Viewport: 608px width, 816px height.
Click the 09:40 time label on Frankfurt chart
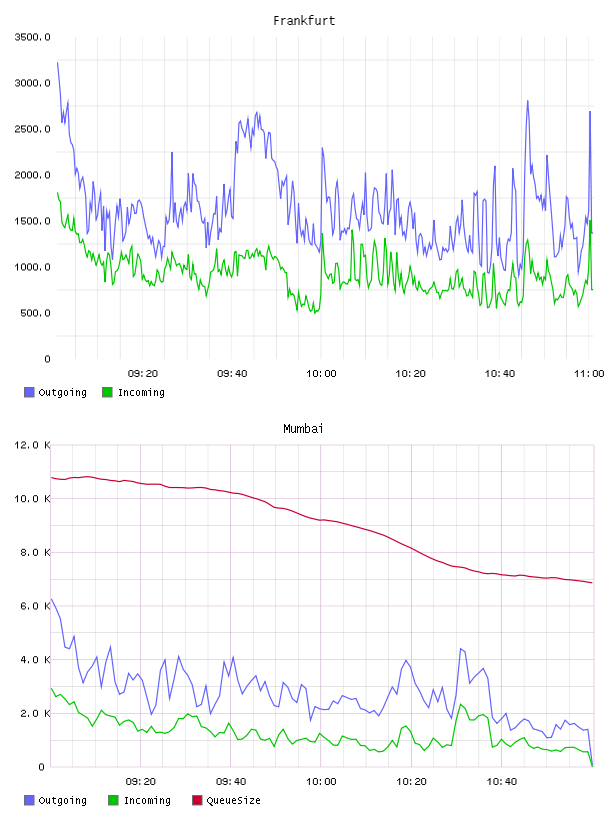232,374
